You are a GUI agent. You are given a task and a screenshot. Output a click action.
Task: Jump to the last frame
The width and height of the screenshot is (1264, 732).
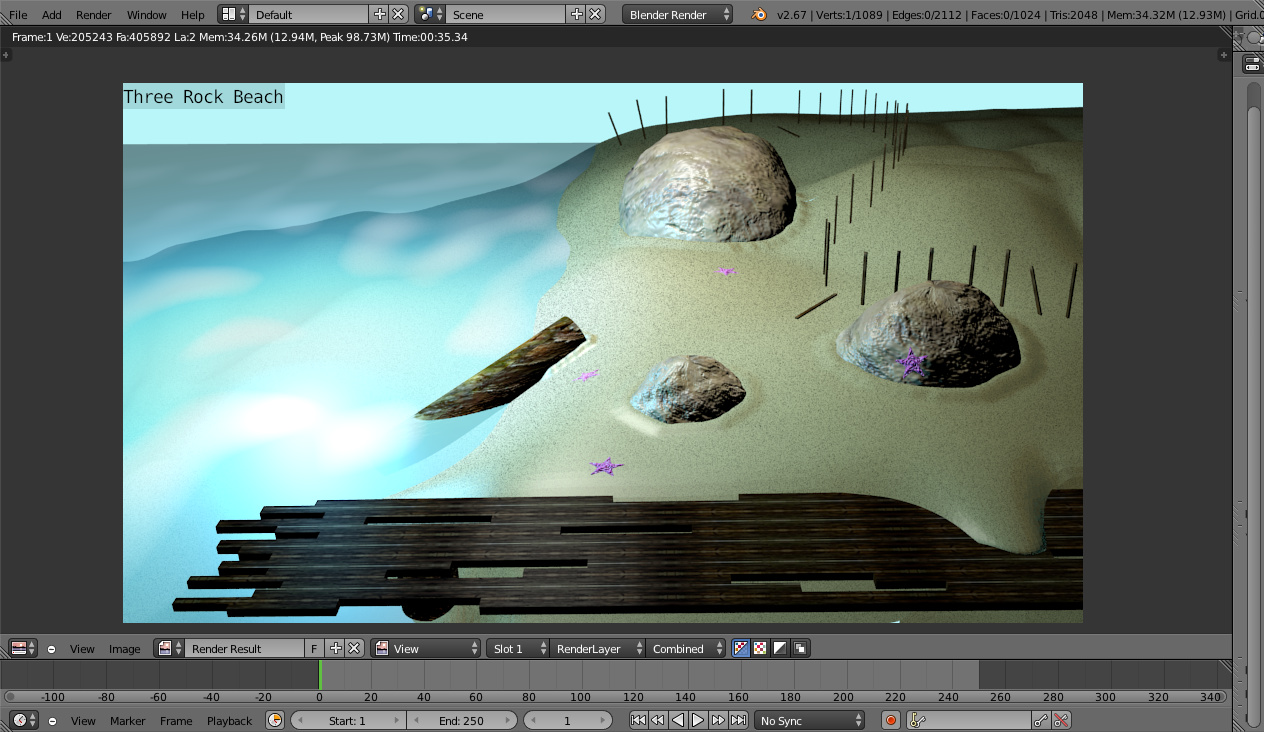[x=738, y=720]
